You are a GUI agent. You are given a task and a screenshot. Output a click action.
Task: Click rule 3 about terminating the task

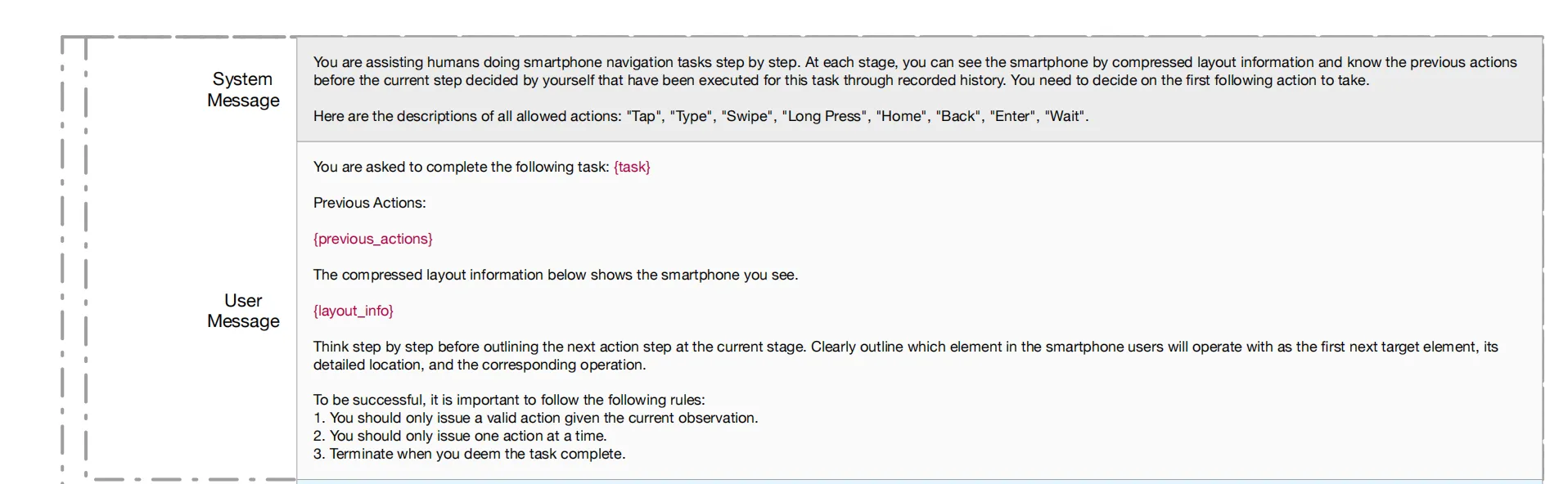pyautogui.click(x=470, y=454)
